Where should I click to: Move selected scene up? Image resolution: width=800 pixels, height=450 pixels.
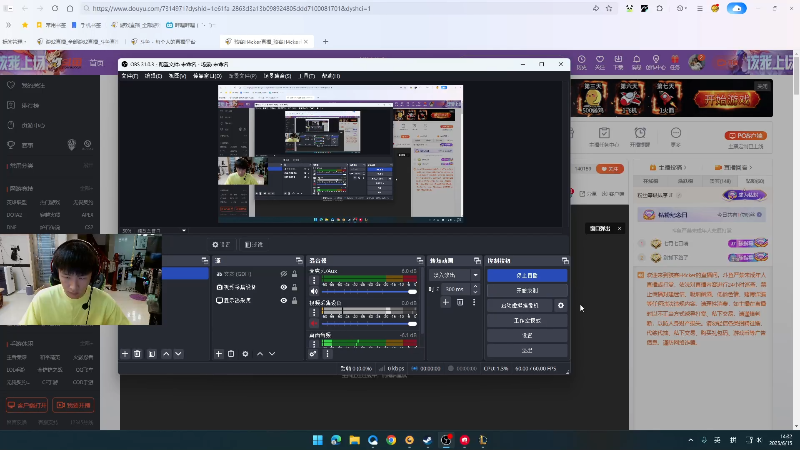pyautogui.click(x=166, y=354)
